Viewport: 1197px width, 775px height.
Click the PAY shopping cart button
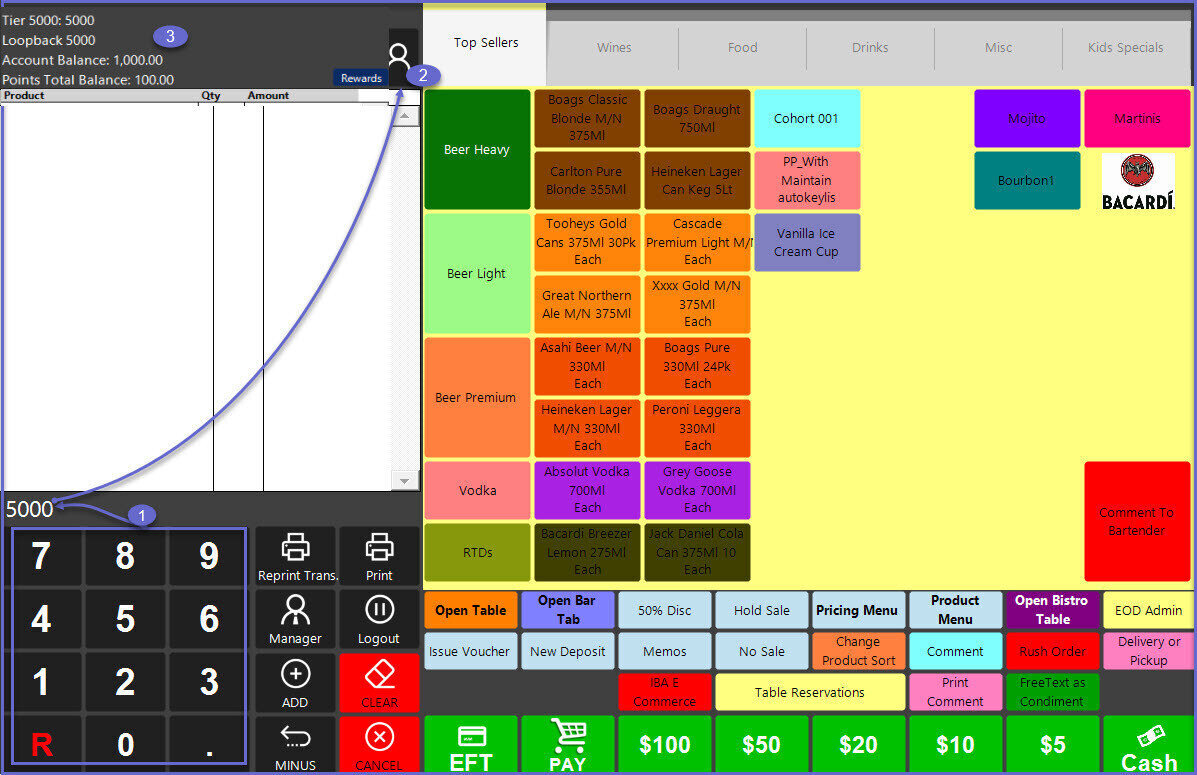tap(567, 744)
